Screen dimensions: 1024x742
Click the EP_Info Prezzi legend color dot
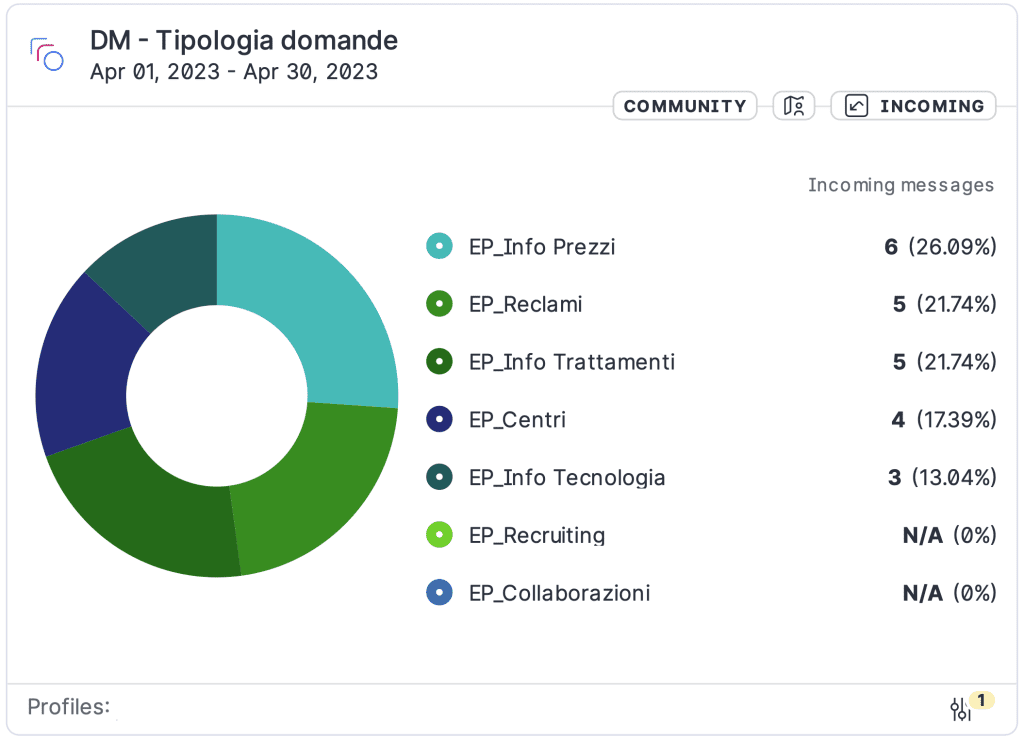440,246
